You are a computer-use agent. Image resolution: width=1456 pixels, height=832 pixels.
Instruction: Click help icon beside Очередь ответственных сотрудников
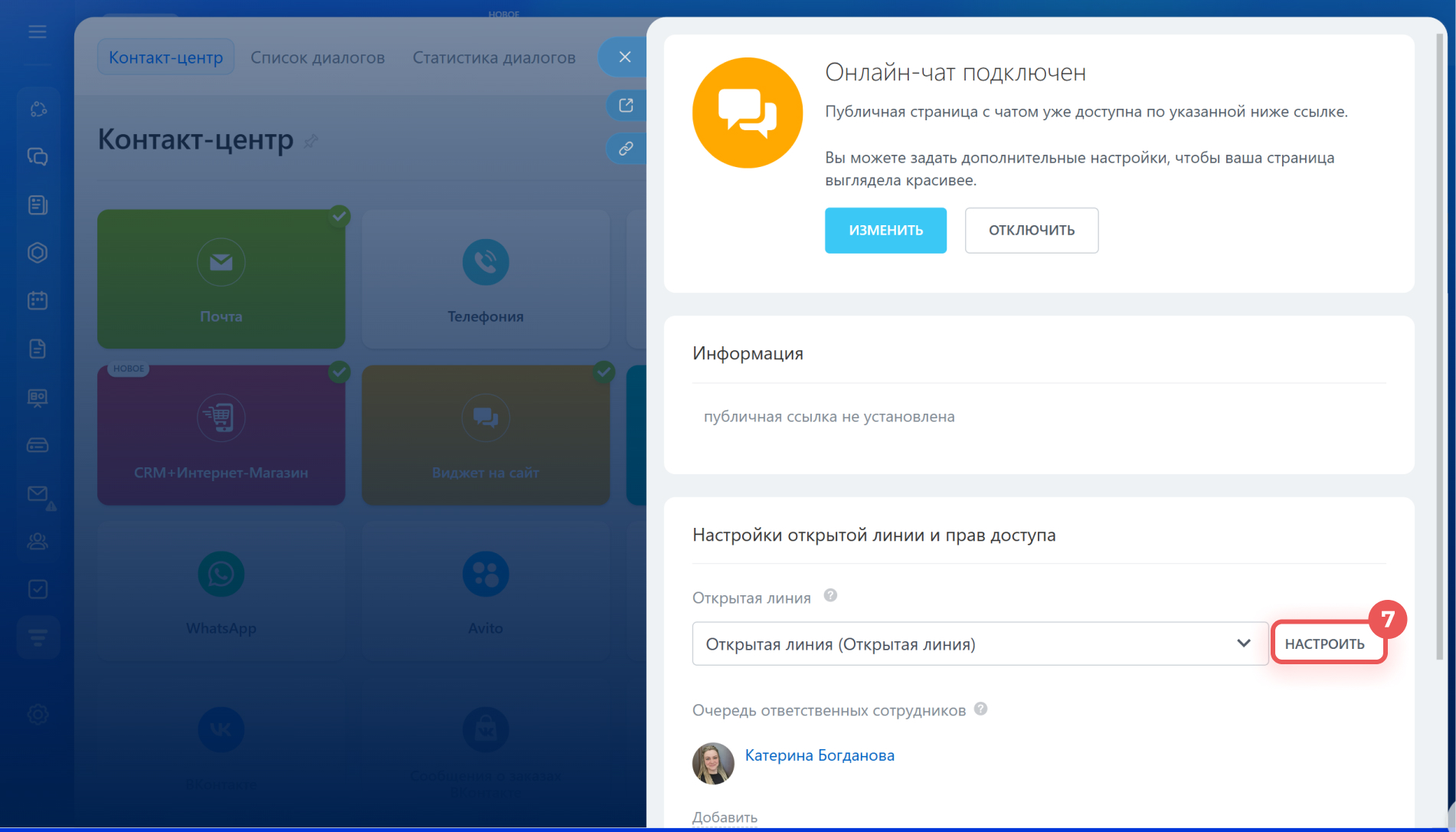[980, 709]
